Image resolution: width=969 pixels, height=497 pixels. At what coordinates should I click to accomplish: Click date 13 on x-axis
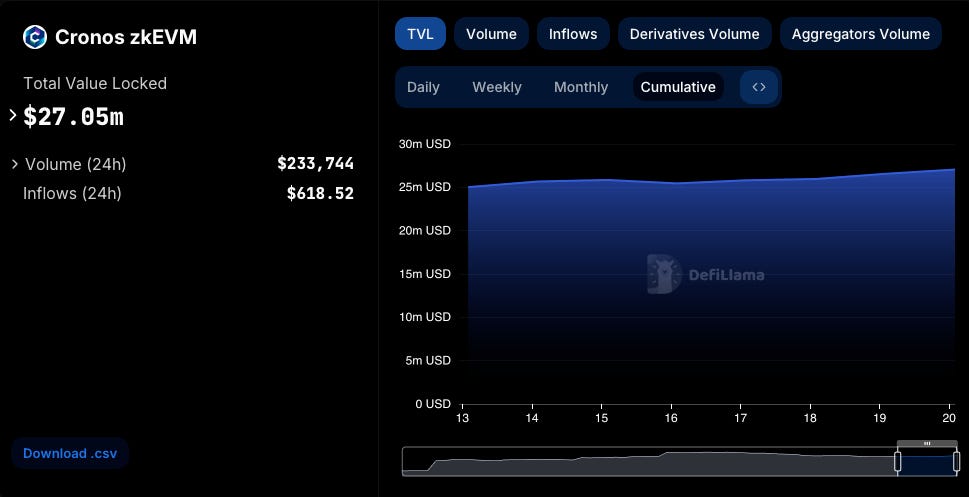tap(462, 418)
